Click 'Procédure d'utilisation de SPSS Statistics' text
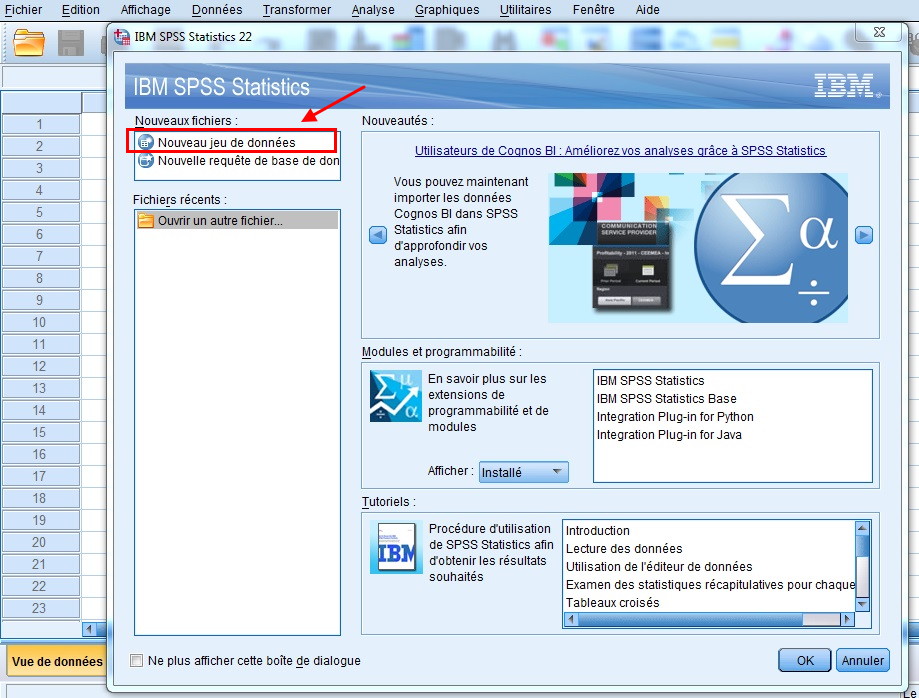 pos(491,552)
